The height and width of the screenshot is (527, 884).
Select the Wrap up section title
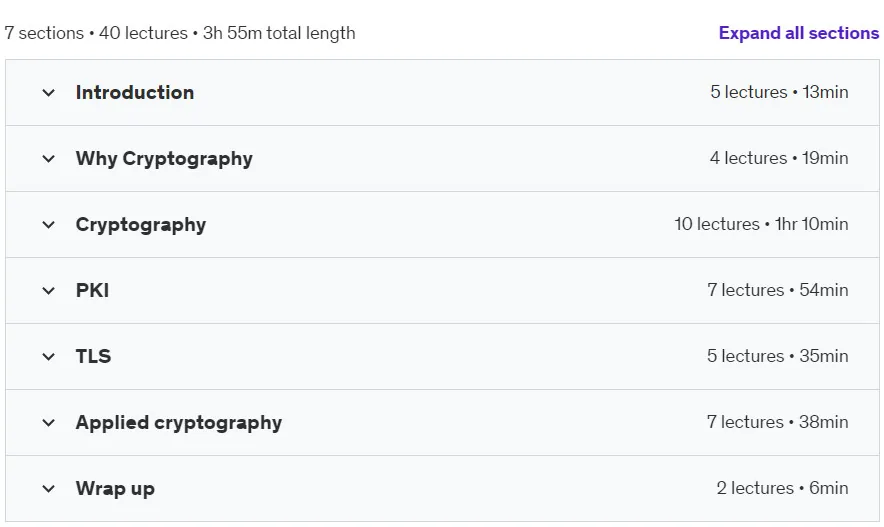[115, 489]
